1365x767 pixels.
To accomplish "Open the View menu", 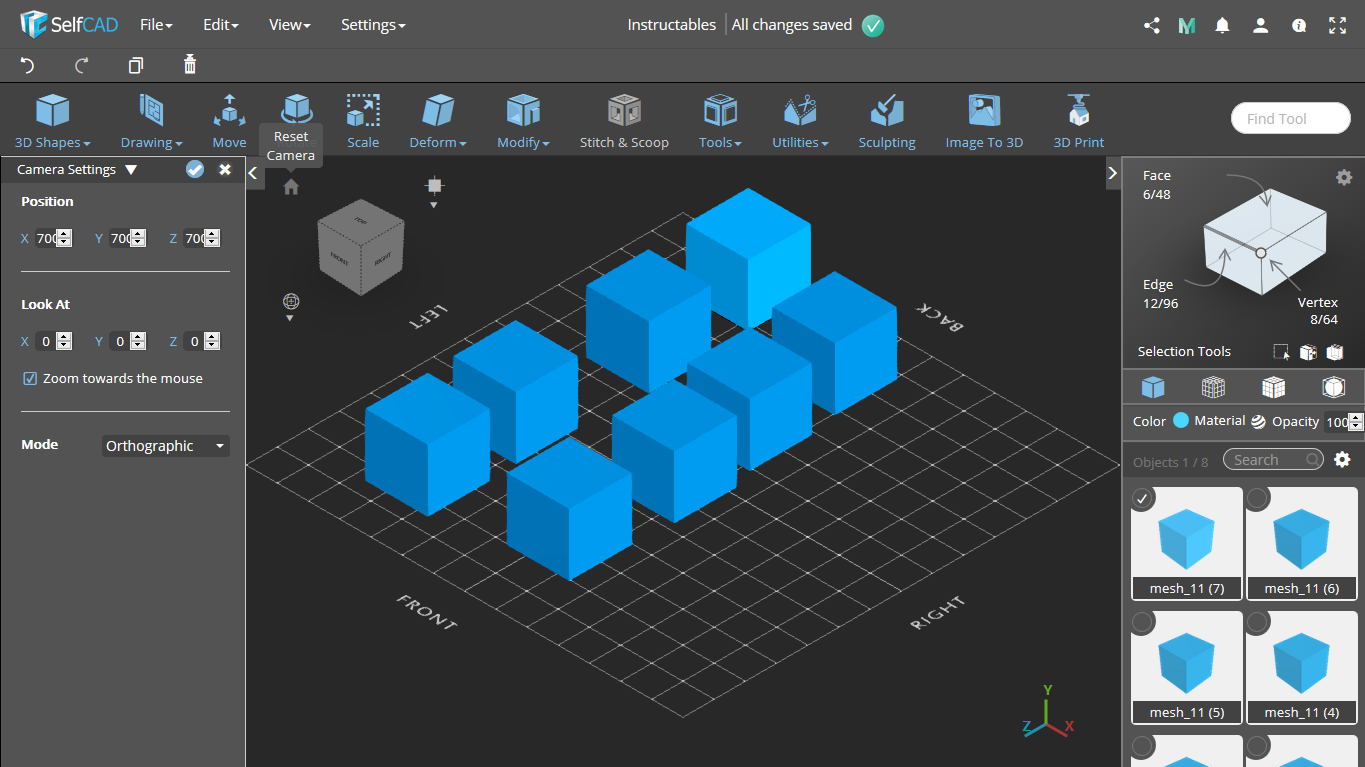I will (x=289, y=25).
